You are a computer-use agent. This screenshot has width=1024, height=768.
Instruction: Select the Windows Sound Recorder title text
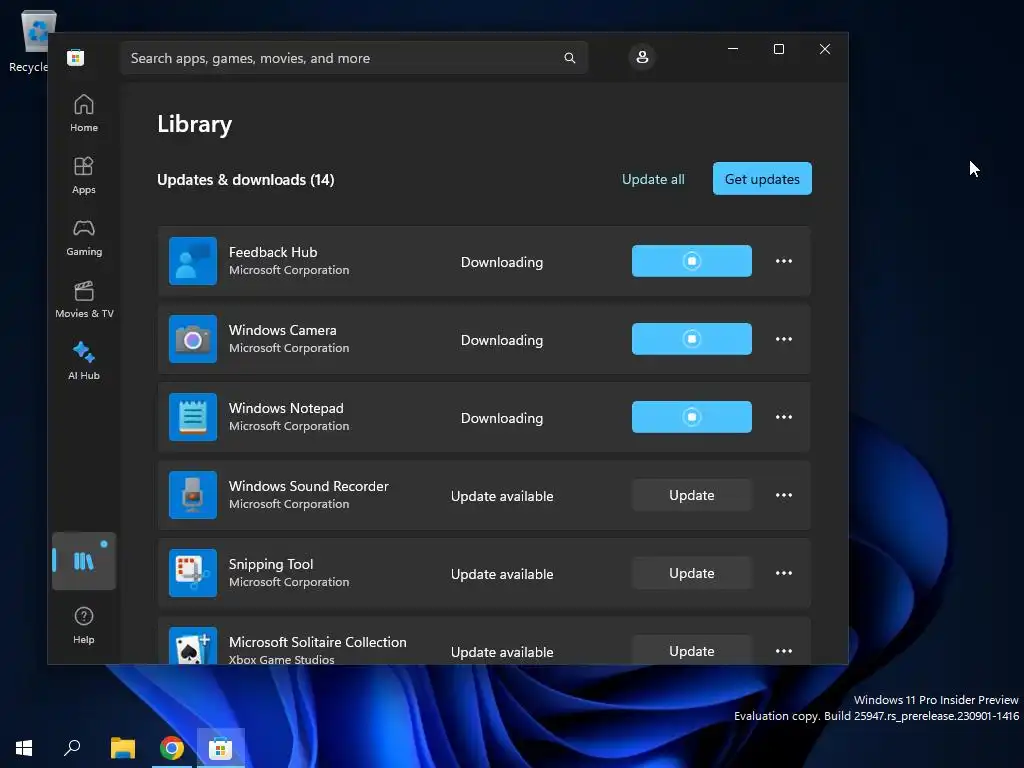pyautogui.click(x=308, y=486)
